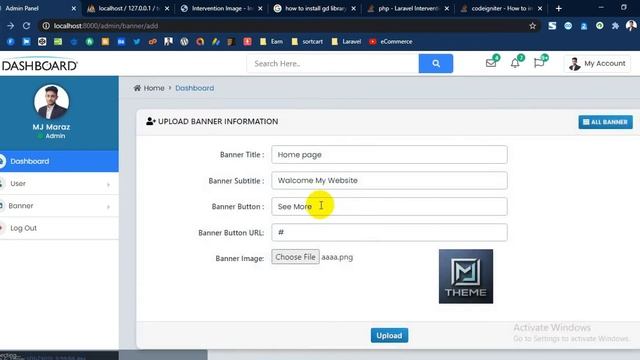Focus the Banner Button URL field
The width and height of the screenshot is (640, 360).
[x=389, y=232]
